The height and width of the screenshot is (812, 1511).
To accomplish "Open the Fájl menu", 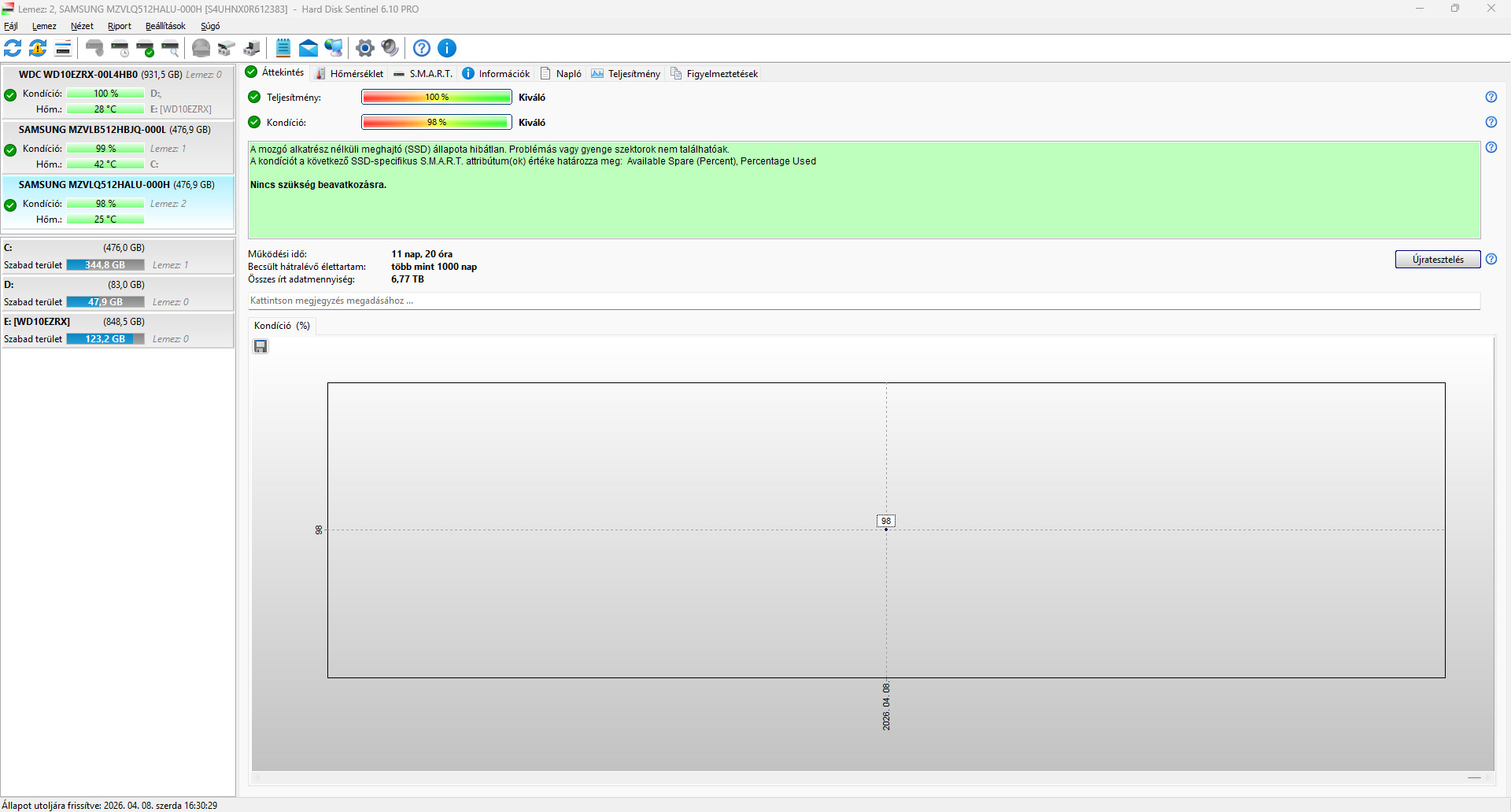I will (x=11, y=26).
